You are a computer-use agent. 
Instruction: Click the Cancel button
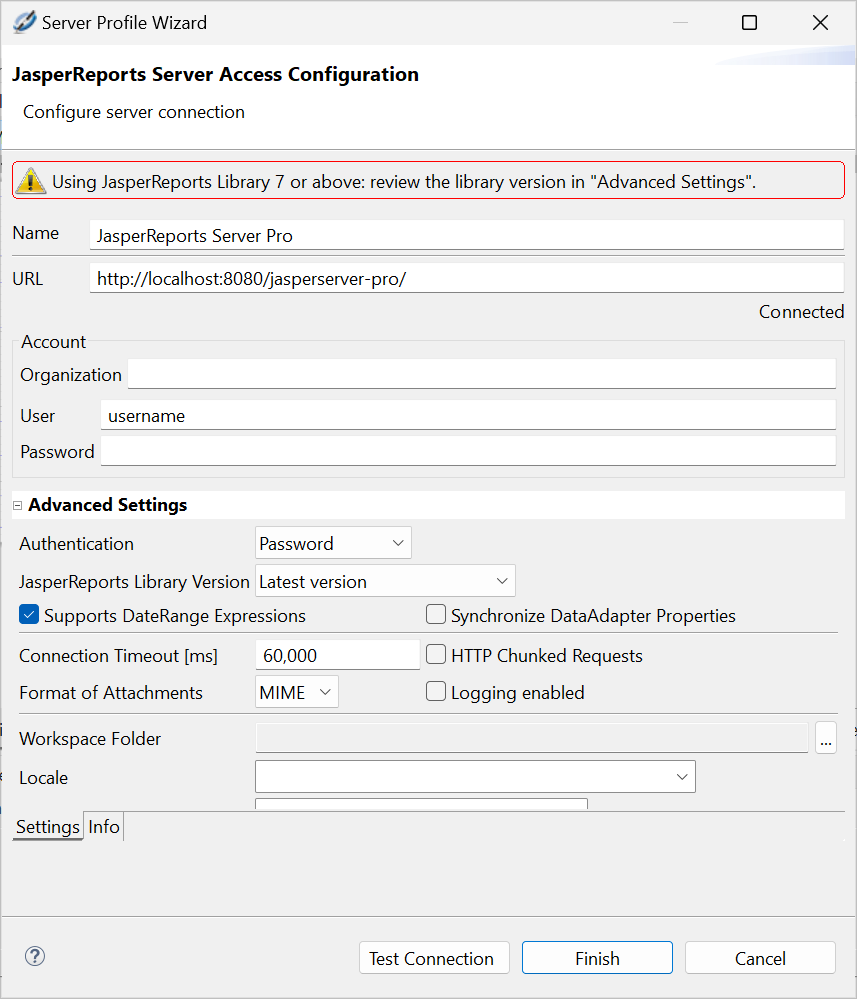pyautogui.click(x=760, y=958)
